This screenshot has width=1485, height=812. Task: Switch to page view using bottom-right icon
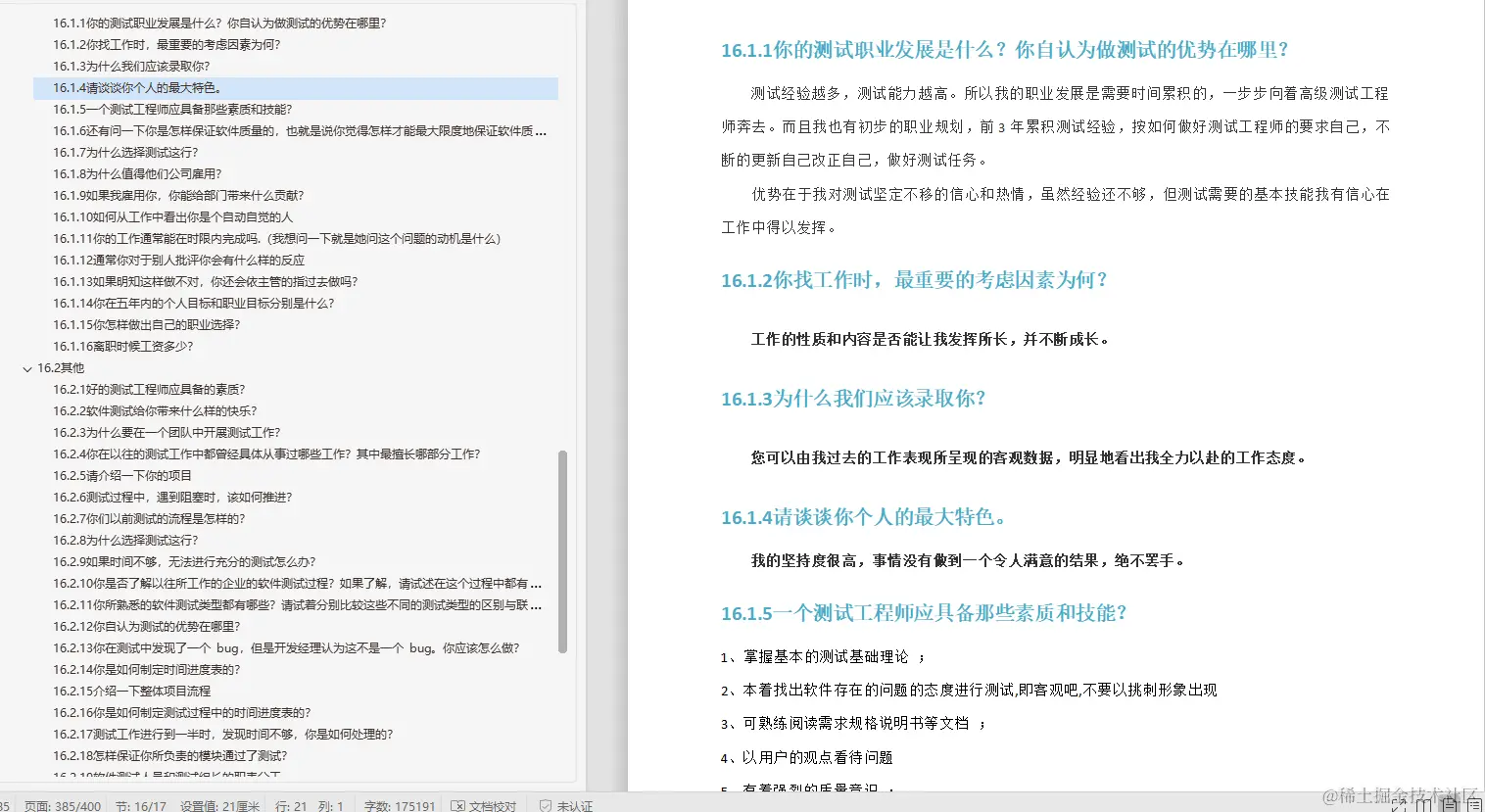tap(1451, 805)
